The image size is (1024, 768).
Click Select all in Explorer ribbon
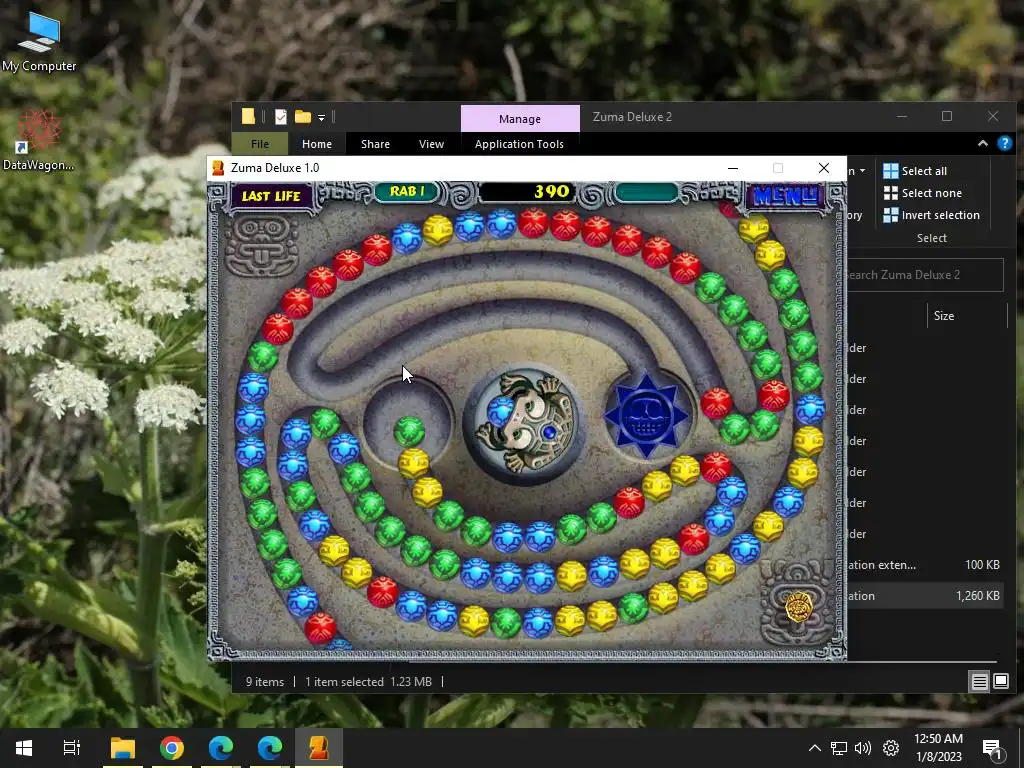click(x=915, y=171)
